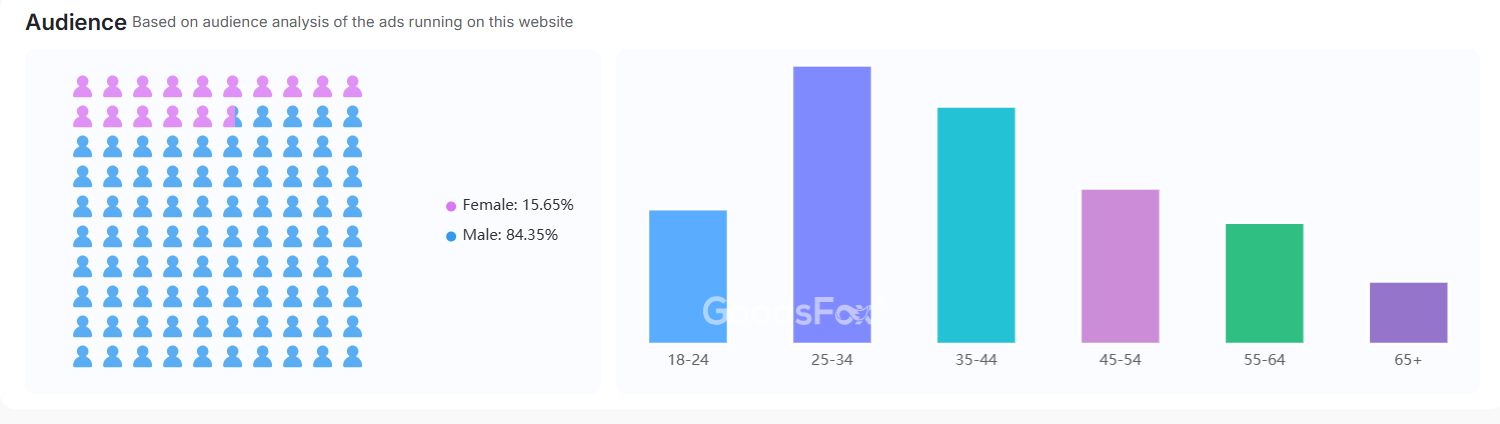The width and height of the screenshot is (1500, 424).
Task: Click the 65+ axis label
Action: pyautogui.click(x=1408, y=360)
